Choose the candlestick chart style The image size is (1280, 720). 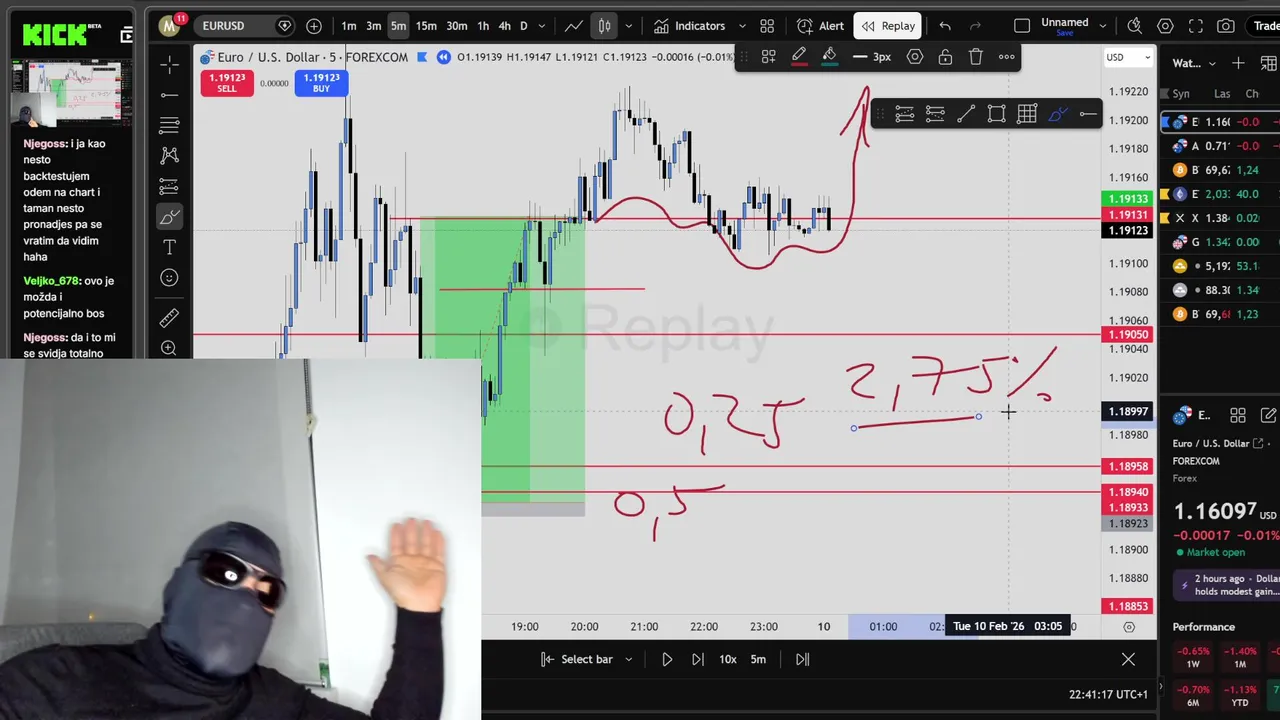click(604, 26)
